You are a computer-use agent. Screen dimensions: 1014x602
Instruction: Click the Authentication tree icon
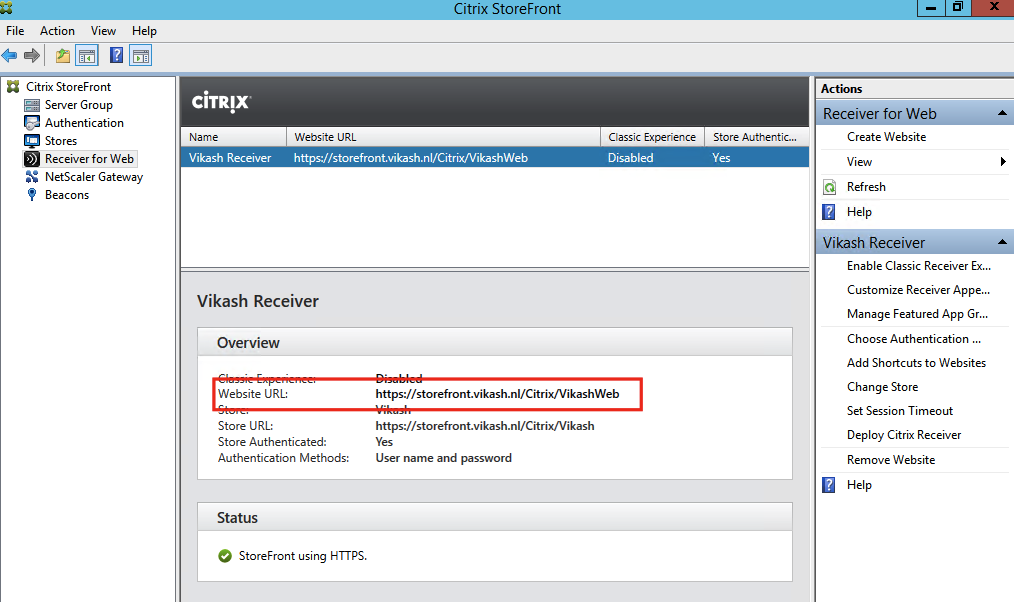click(x=32, y=123)
